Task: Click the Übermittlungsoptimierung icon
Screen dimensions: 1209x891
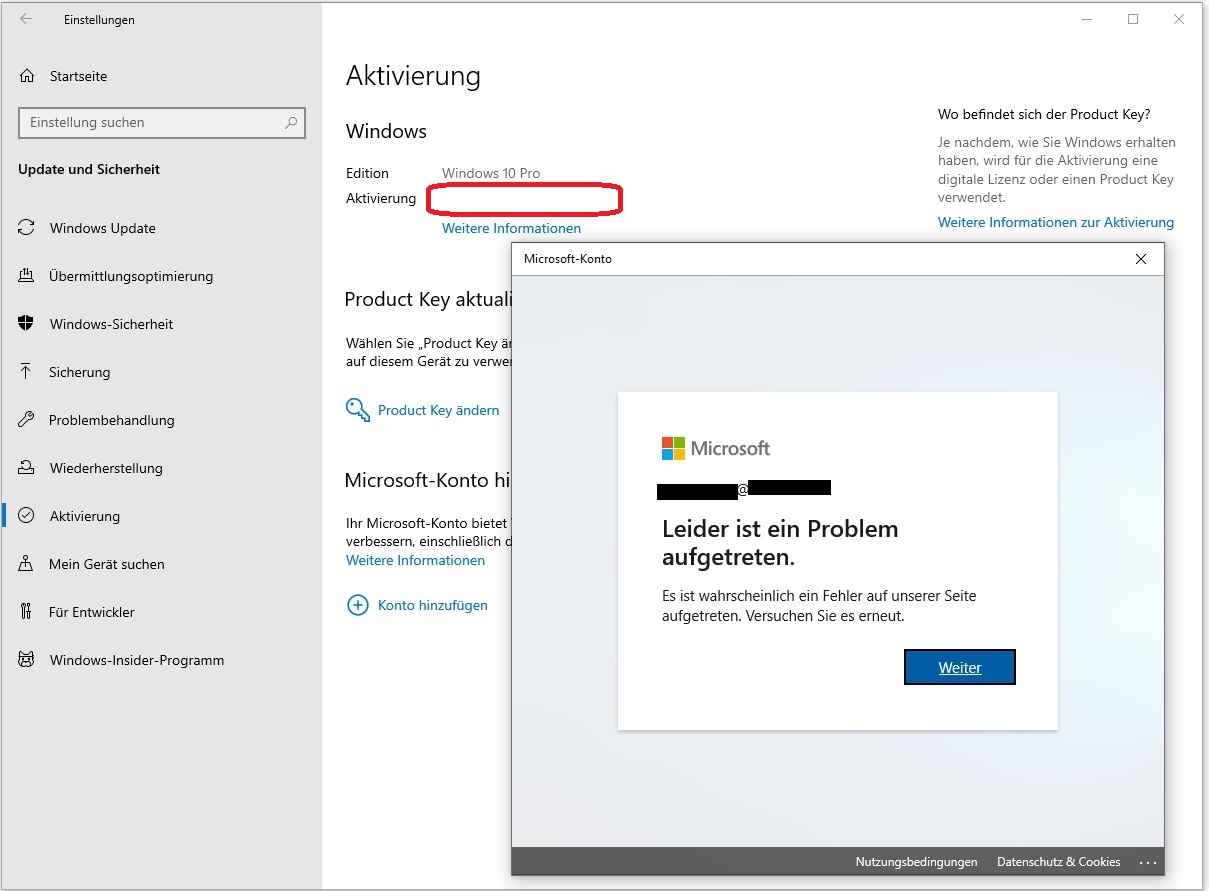Action: (27, 276)
